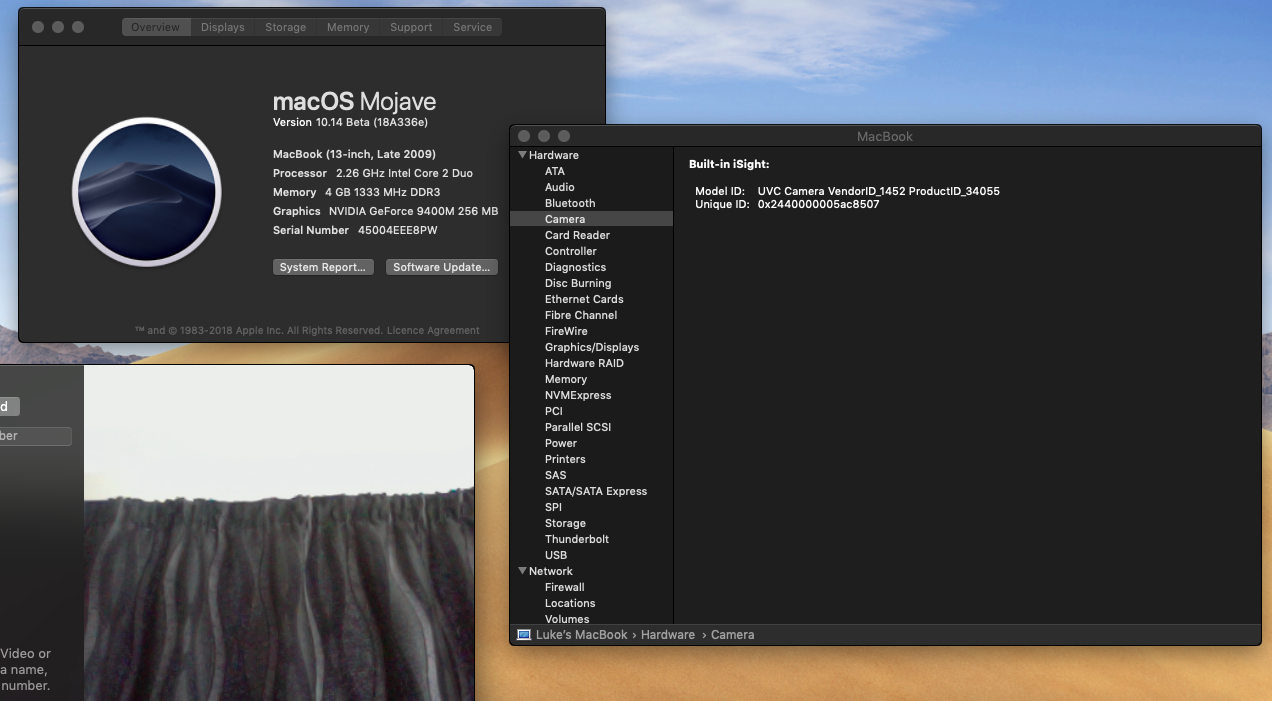Open Graphics/Displays entry
Viewport: 1272px width, 701px height.
pos(591,347)
